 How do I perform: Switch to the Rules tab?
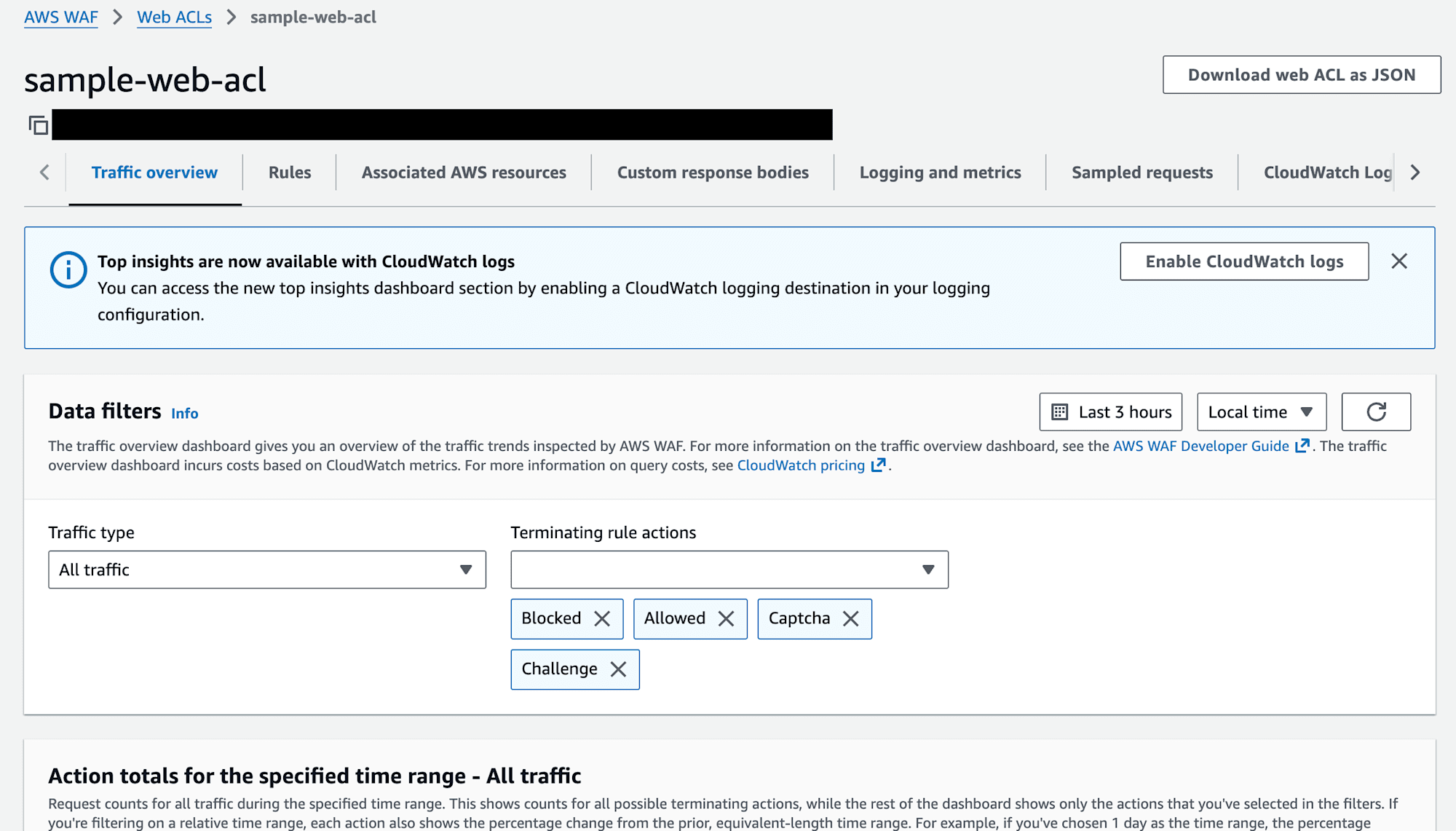[289, 173]
